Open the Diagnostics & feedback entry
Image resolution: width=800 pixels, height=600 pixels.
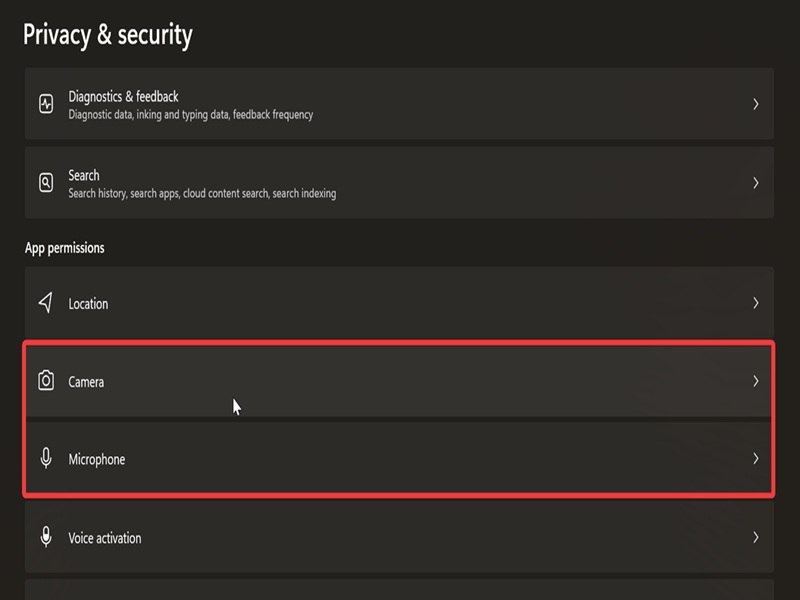[x=399, y=104]
